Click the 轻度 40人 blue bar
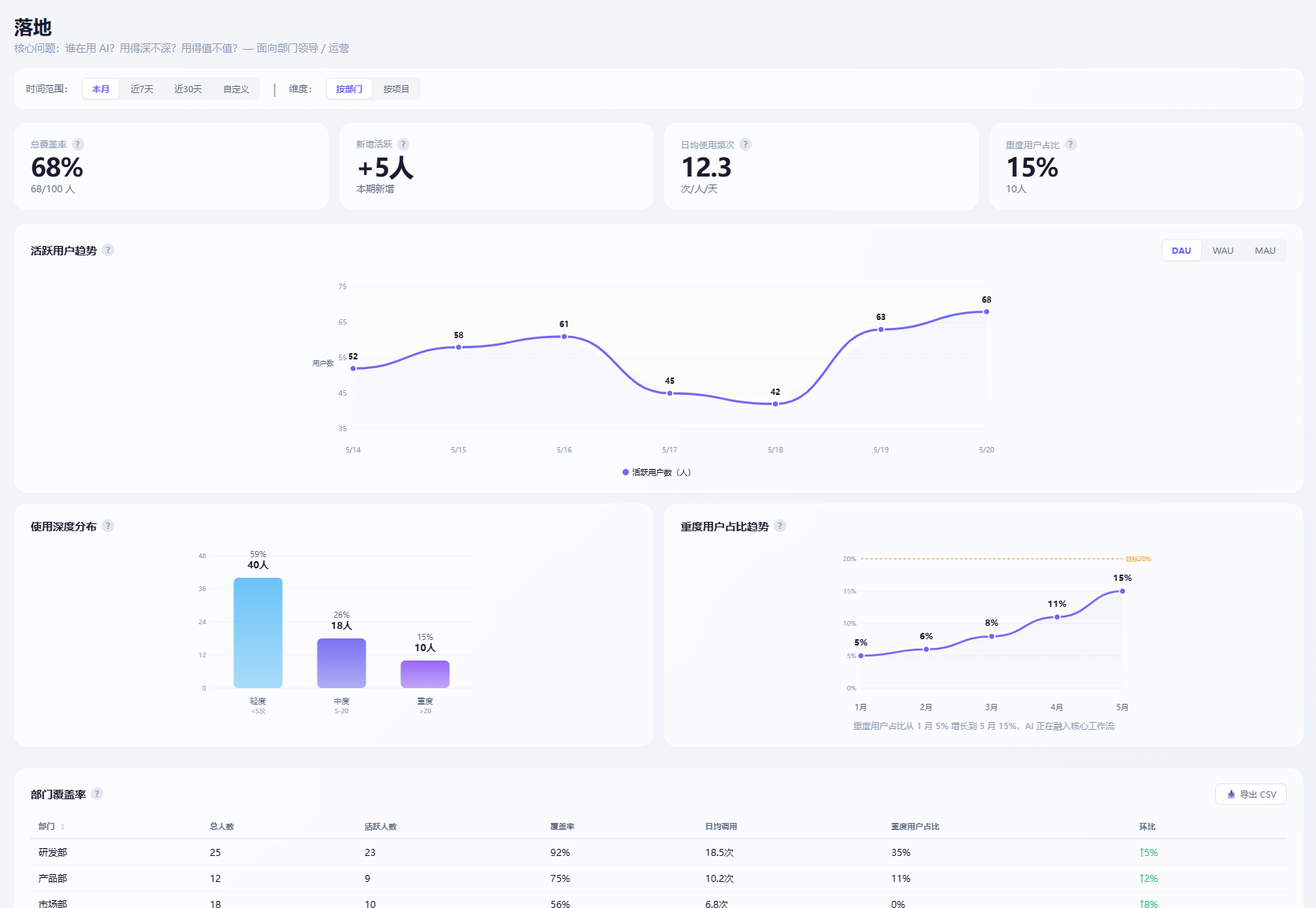Image resolution: width=1316 pixels, height=908 pixels. tap(258, 633)
